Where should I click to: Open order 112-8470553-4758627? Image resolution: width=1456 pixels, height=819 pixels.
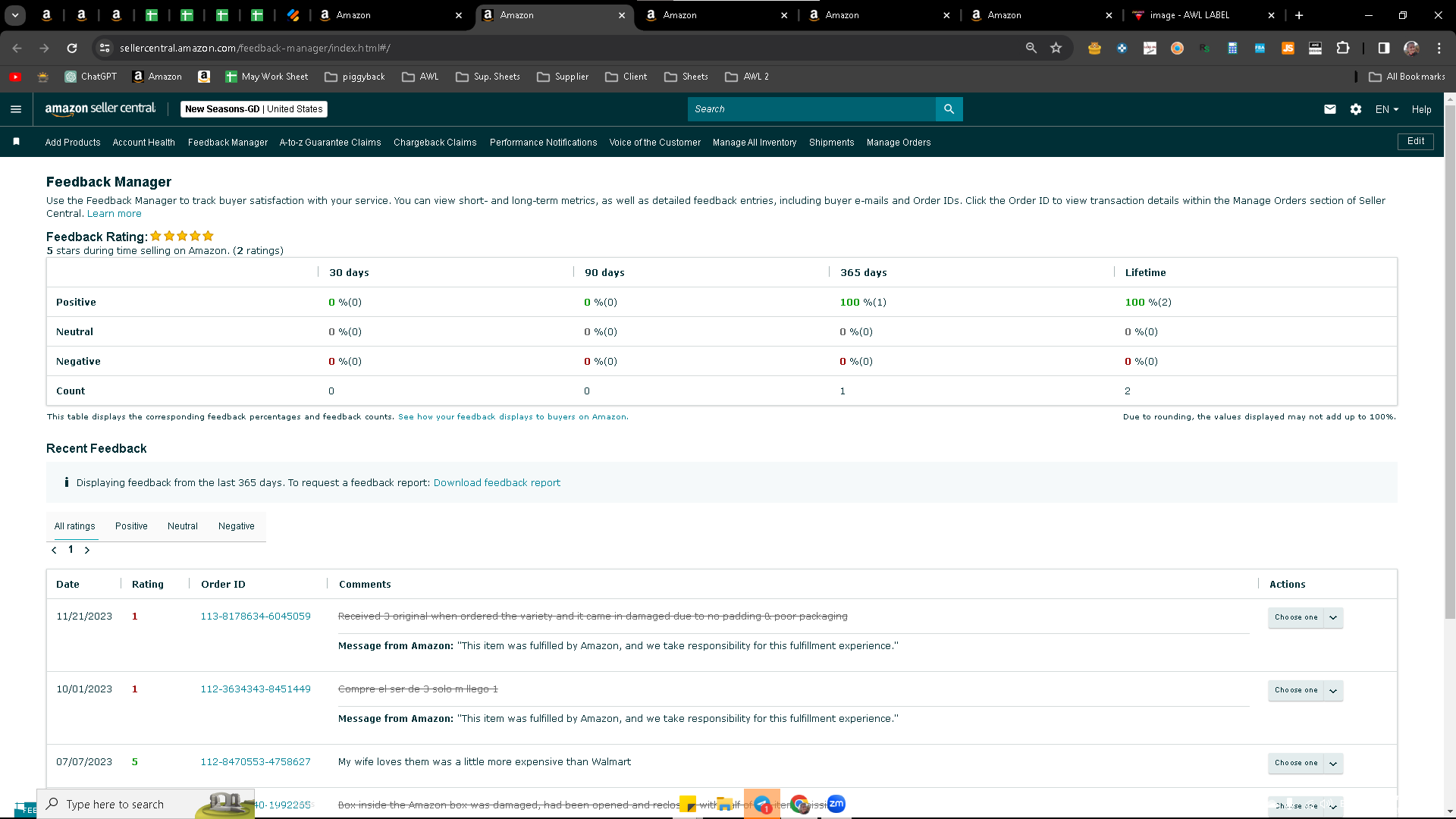[x=256, y=761]
